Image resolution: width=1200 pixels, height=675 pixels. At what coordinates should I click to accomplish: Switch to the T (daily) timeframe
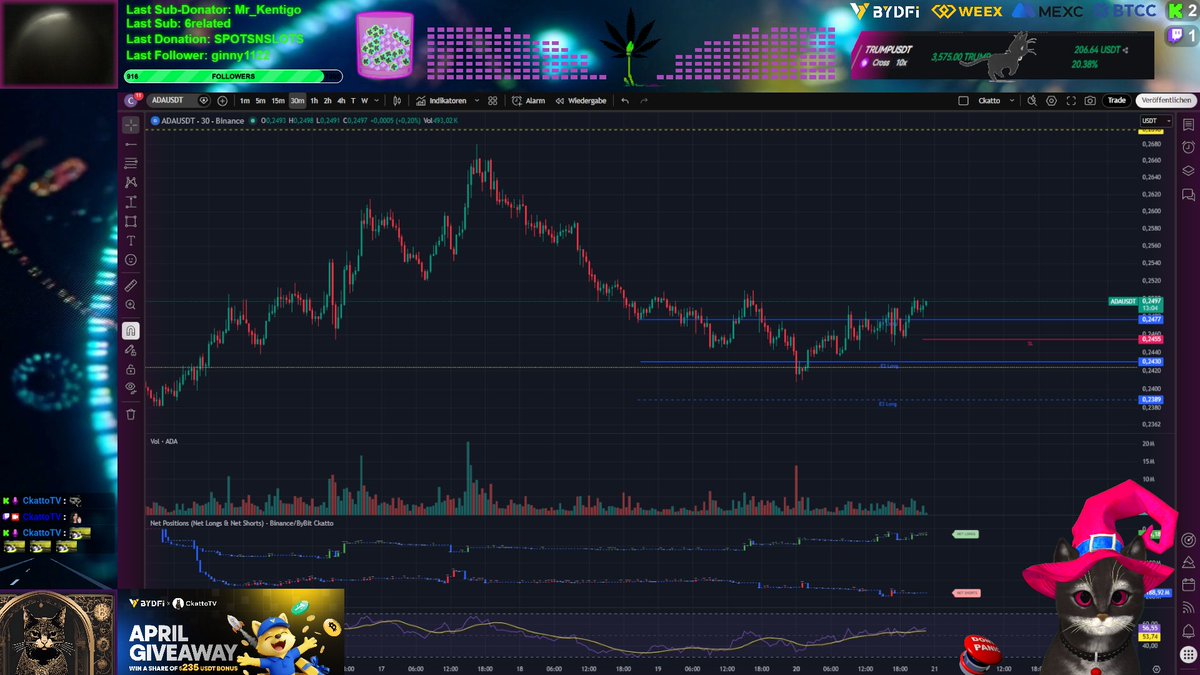tap(353, 100)
